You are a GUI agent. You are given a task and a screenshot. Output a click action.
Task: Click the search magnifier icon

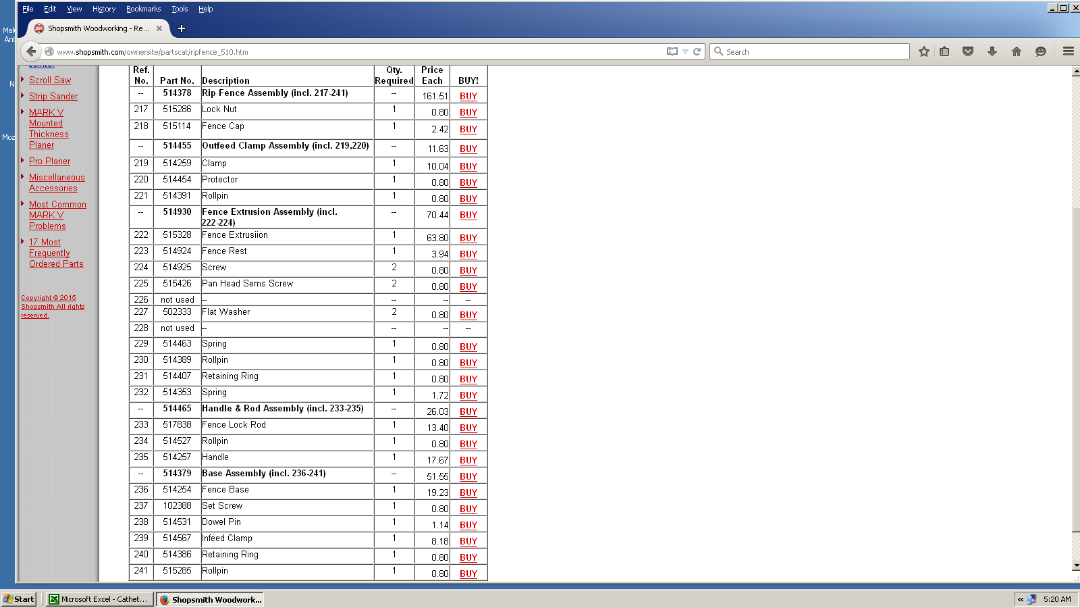click(x=718, y=52)
